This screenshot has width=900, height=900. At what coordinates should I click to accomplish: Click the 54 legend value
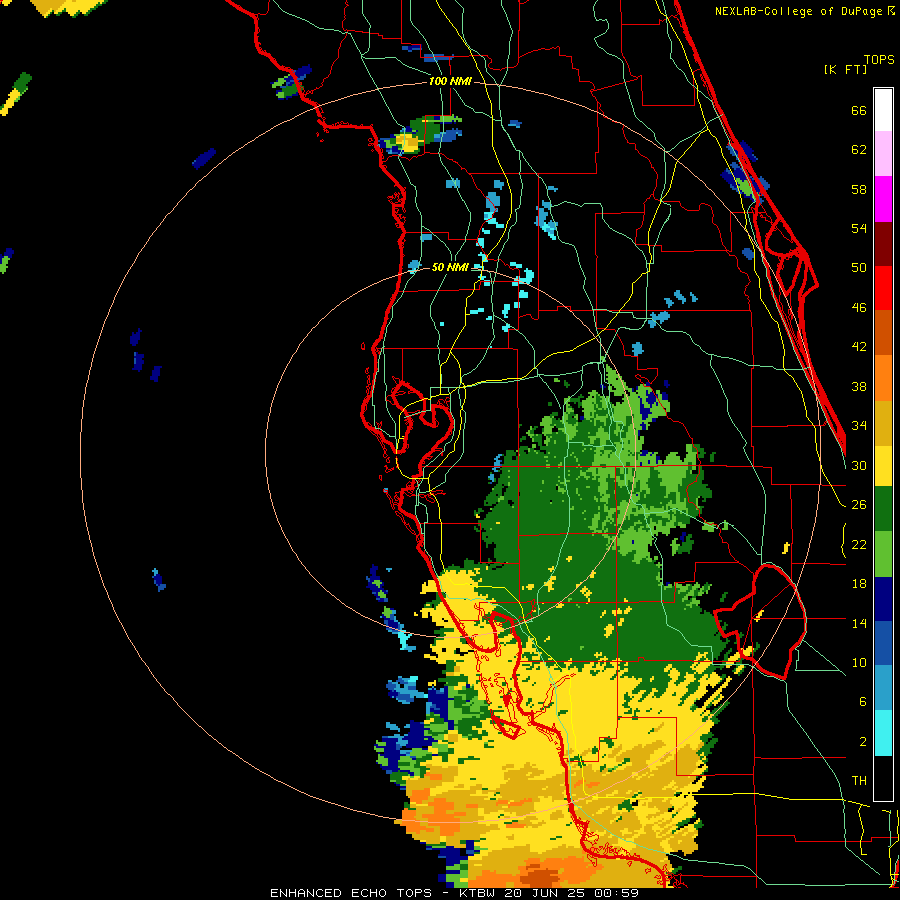tap(859, 228)
